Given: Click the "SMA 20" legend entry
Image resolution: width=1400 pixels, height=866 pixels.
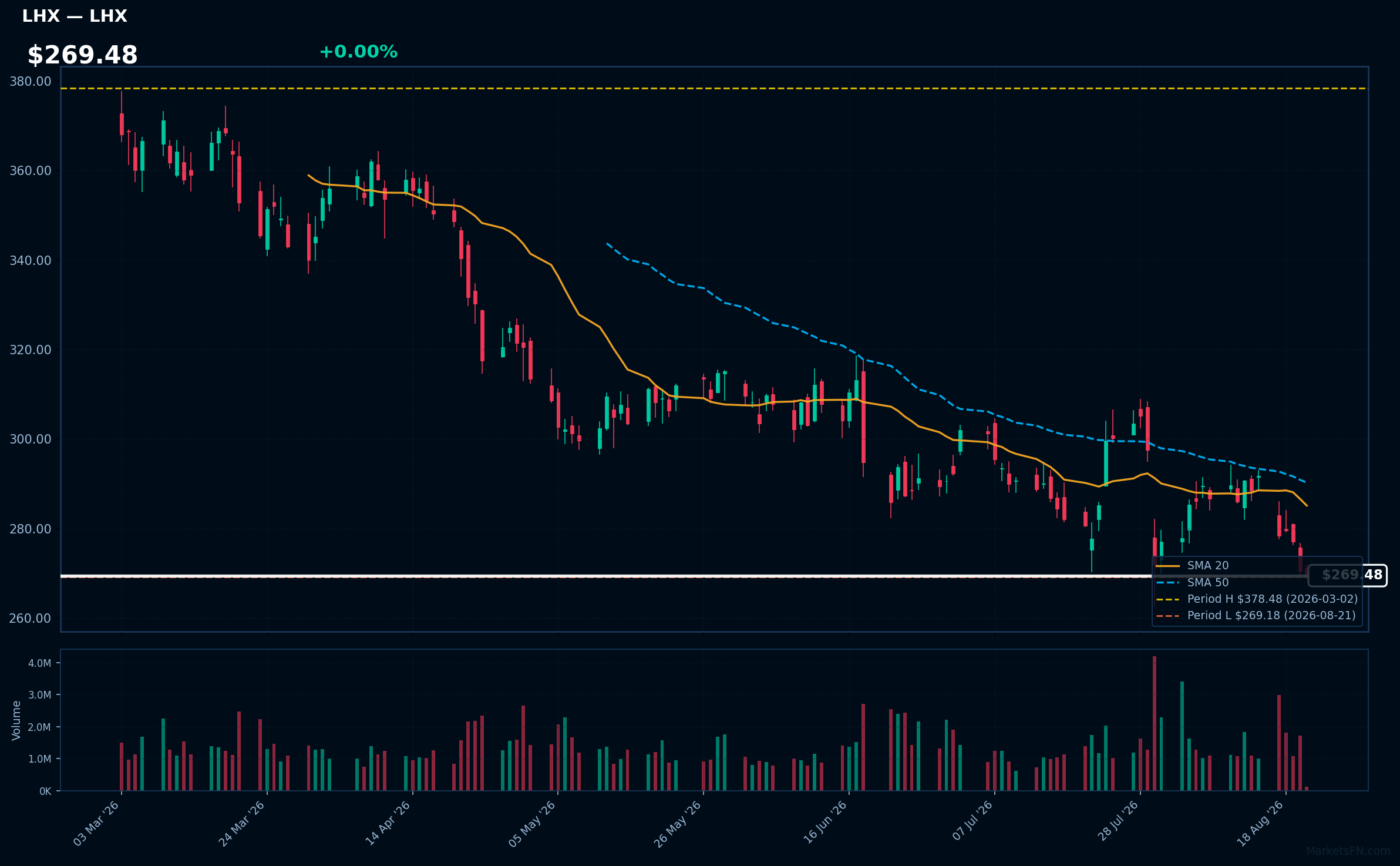Looking at the screenshot, I should (1208, 565).
